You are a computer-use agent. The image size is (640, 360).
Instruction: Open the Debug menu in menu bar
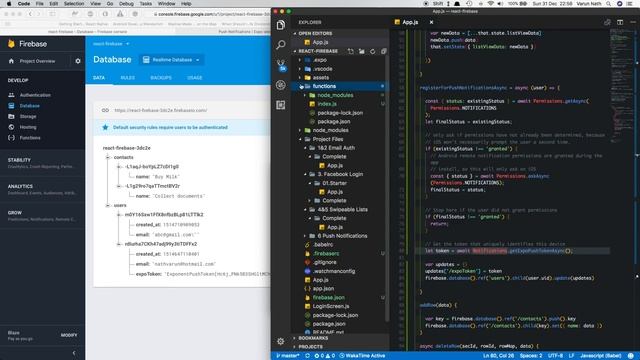(126, 4)
